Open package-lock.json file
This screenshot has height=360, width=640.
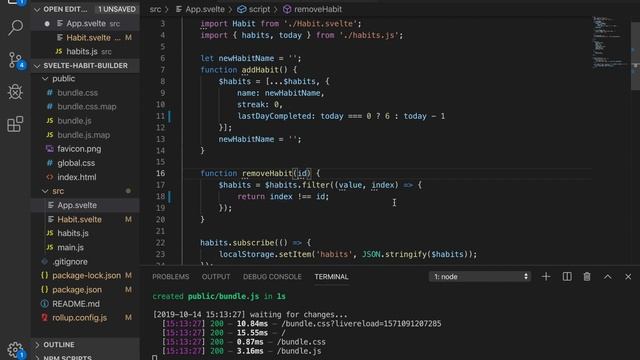pos(86,276)
